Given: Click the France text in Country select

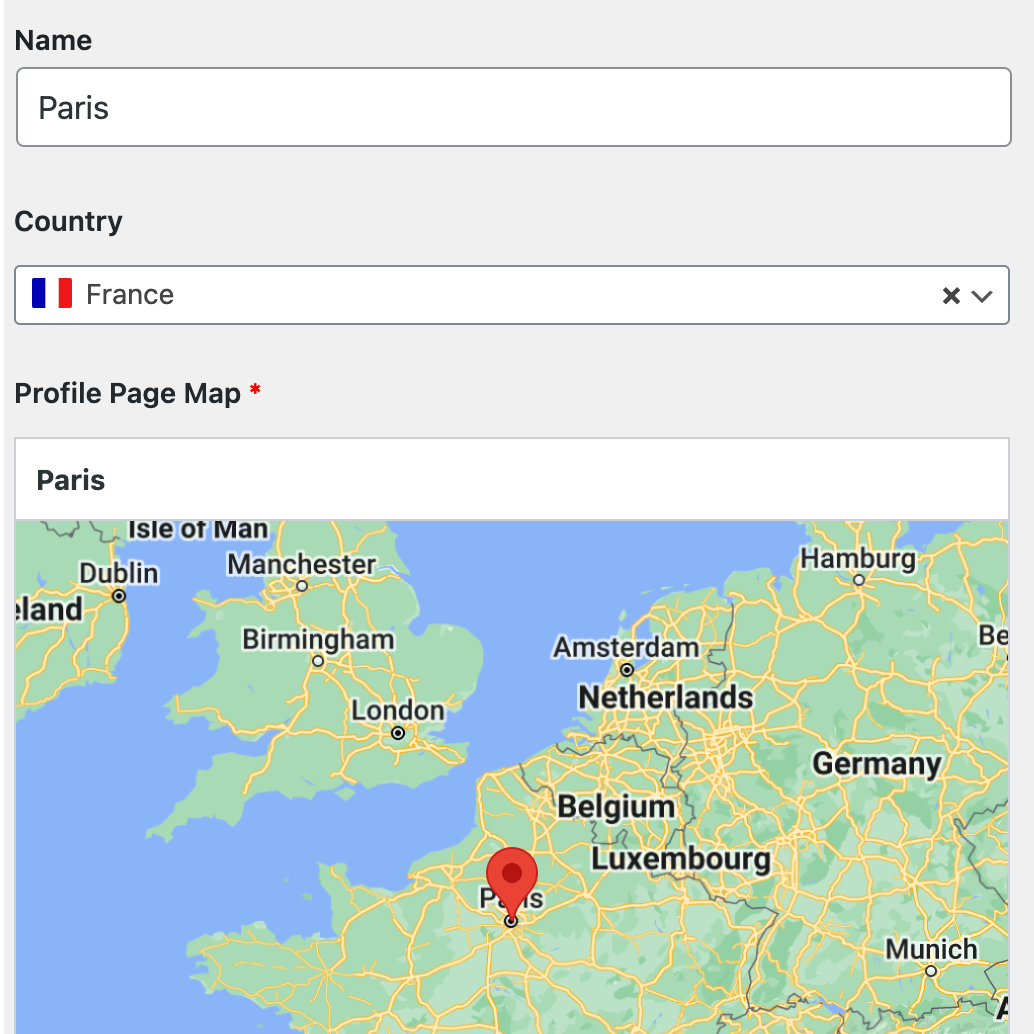Looking at the screenshot, I should click(x=130, y=294).
